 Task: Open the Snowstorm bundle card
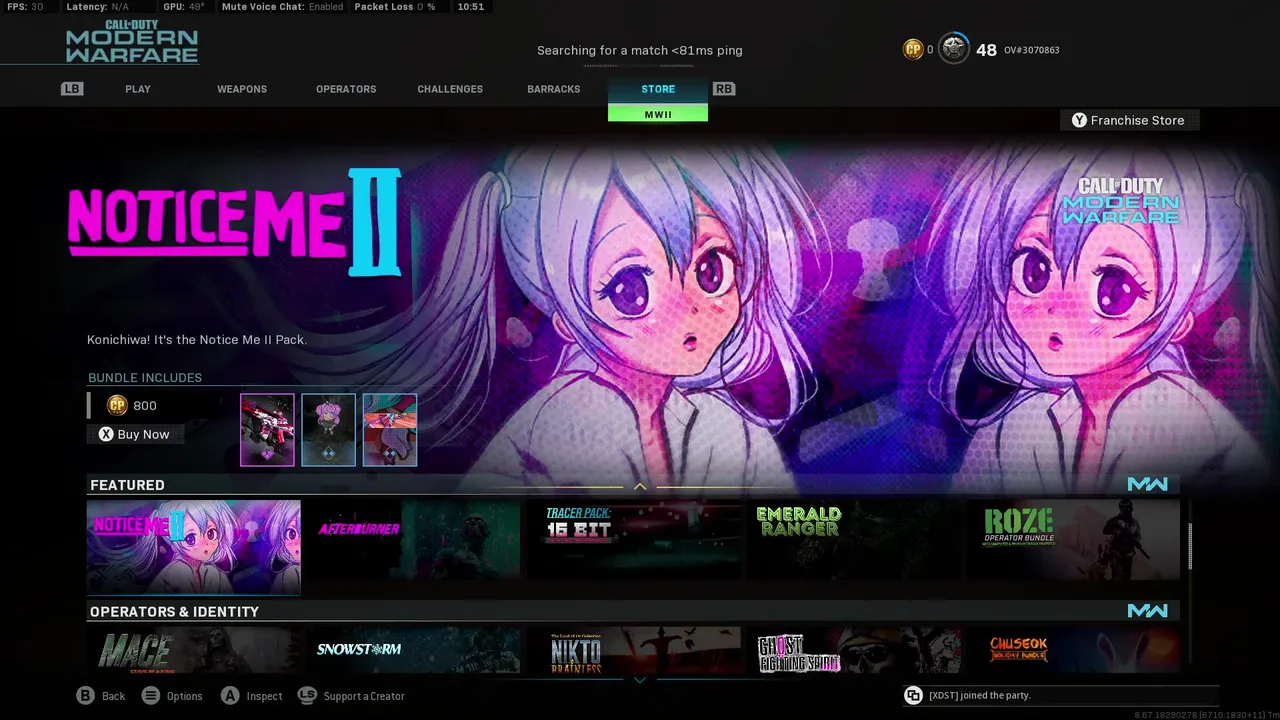414,650
